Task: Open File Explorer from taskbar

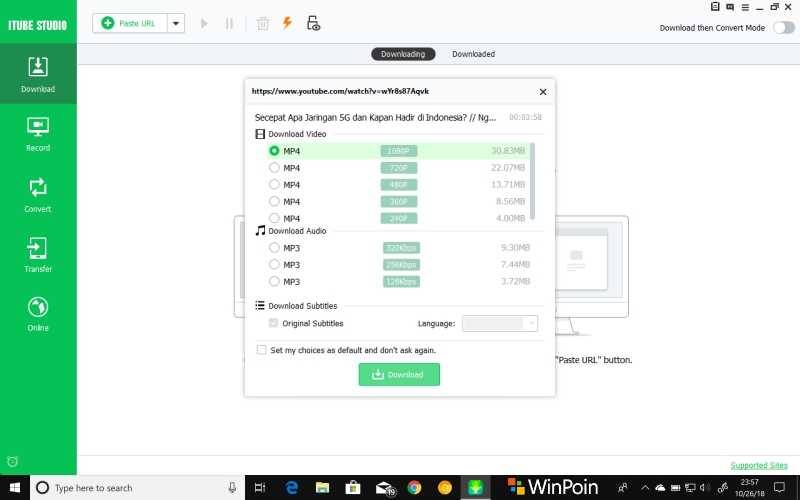Action: tap(322, 488)
